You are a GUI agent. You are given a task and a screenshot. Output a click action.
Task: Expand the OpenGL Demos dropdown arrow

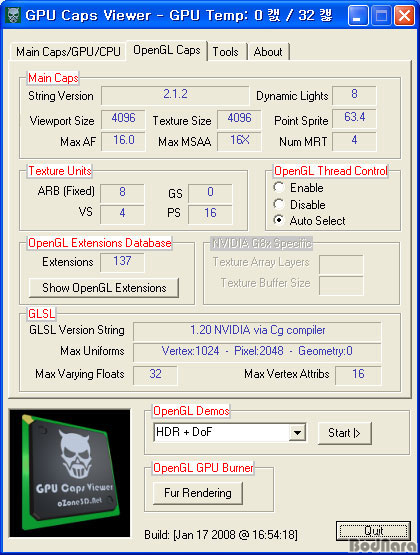click(297, 433)
